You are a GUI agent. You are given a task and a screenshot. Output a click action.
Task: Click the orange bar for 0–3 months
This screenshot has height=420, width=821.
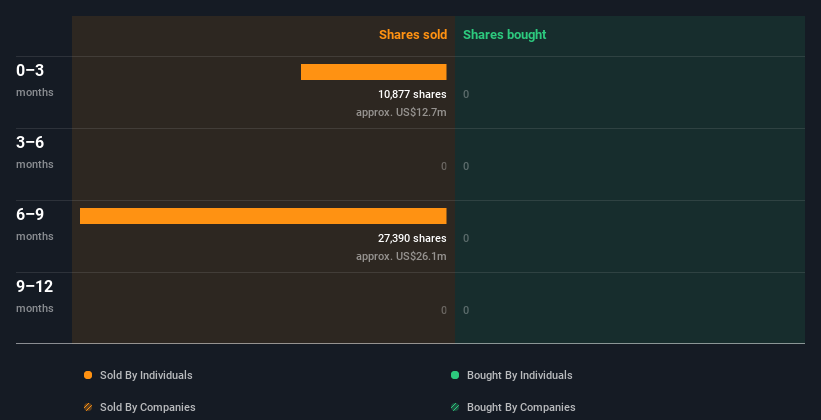(374, 72)
